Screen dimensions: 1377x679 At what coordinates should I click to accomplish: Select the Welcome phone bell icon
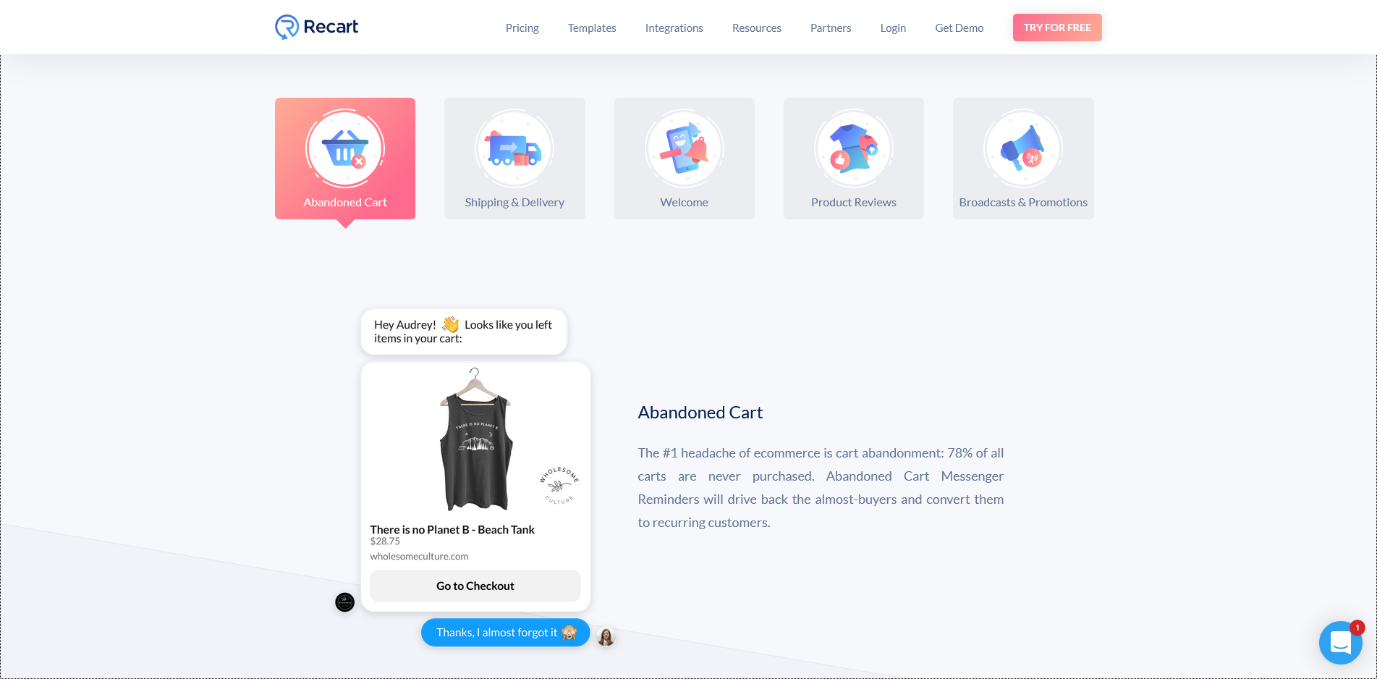point(684,149)
